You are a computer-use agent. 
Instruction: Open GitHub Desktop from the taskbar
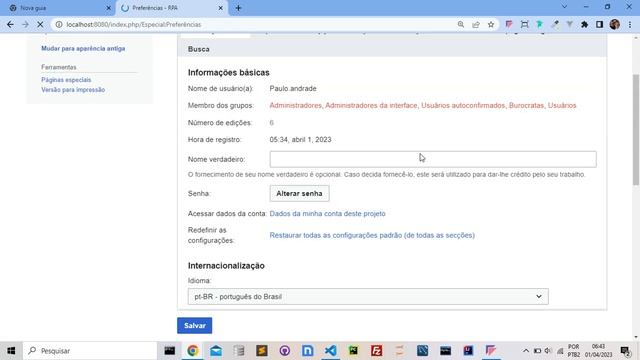[284, 351]
